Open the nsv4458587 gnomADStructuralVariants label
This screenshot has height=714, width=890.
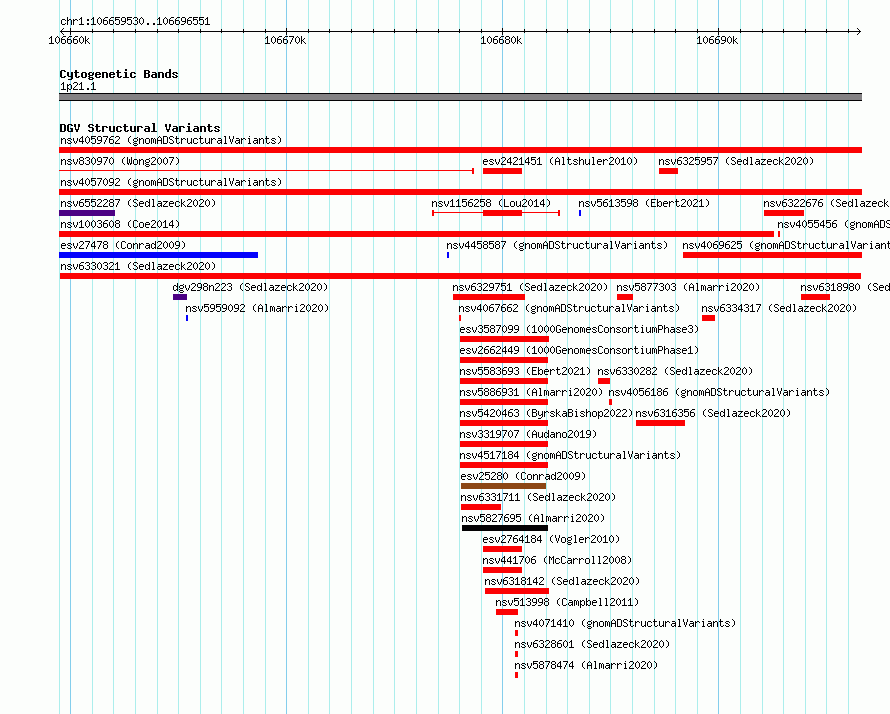pyautogui.click(x=557, y=245)
